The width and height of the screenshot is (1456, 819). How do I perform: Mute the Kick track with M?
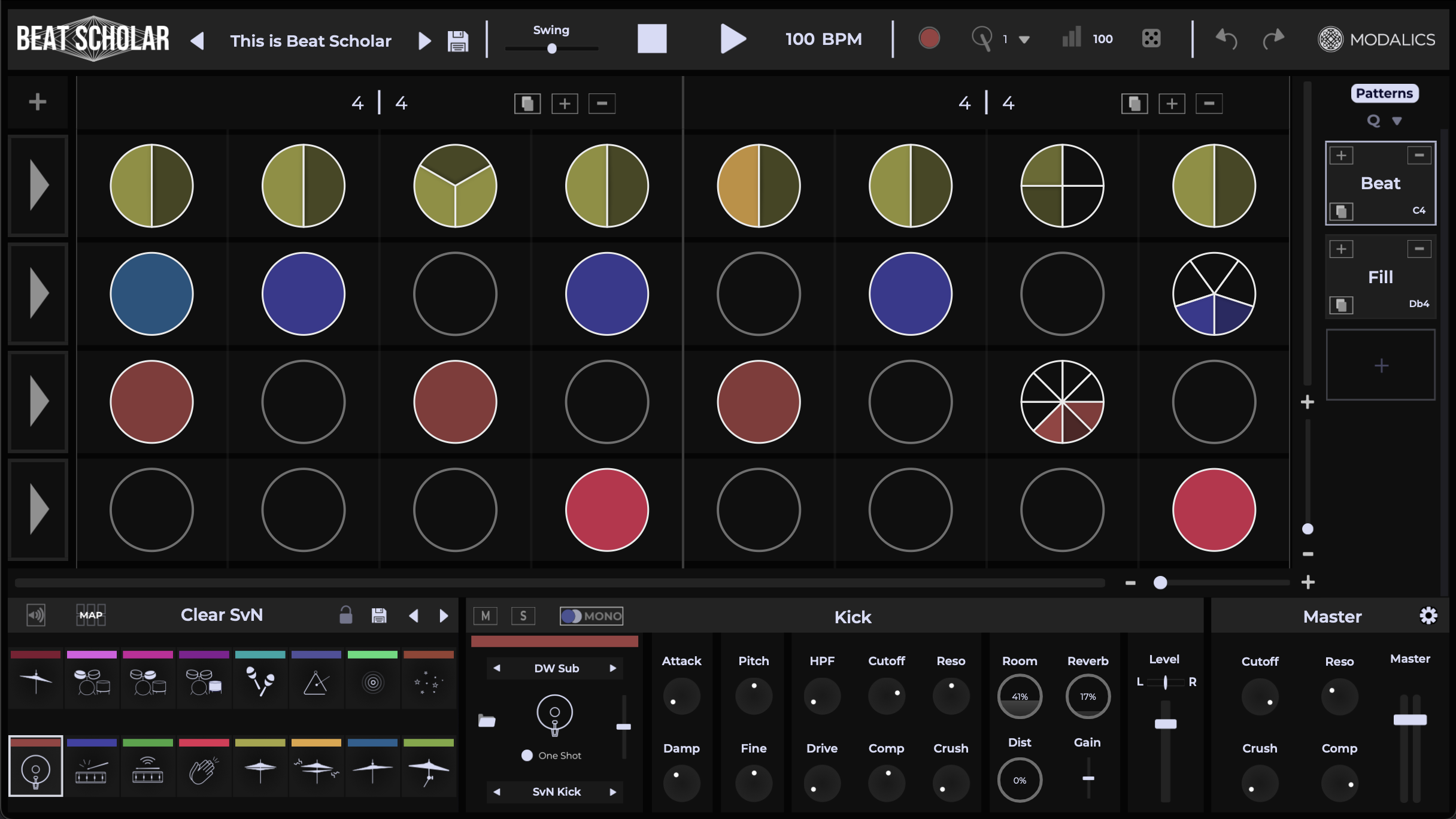click(486, 616)
